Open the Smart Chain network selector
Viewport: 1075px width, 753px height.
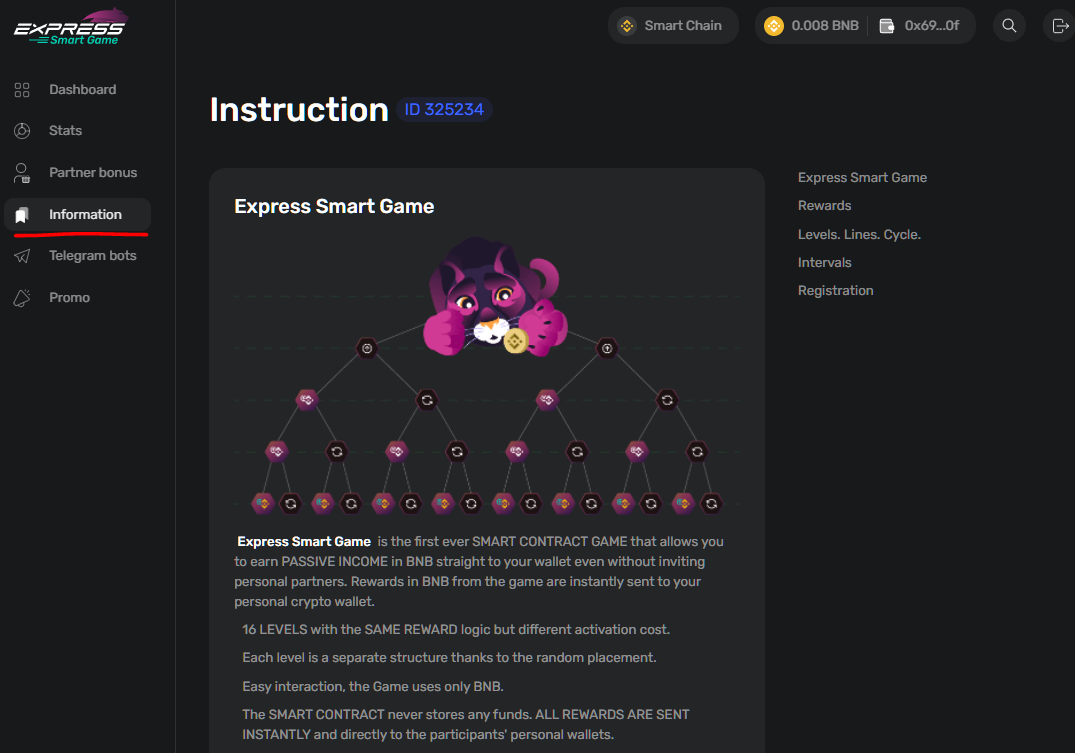click(673, 25)
